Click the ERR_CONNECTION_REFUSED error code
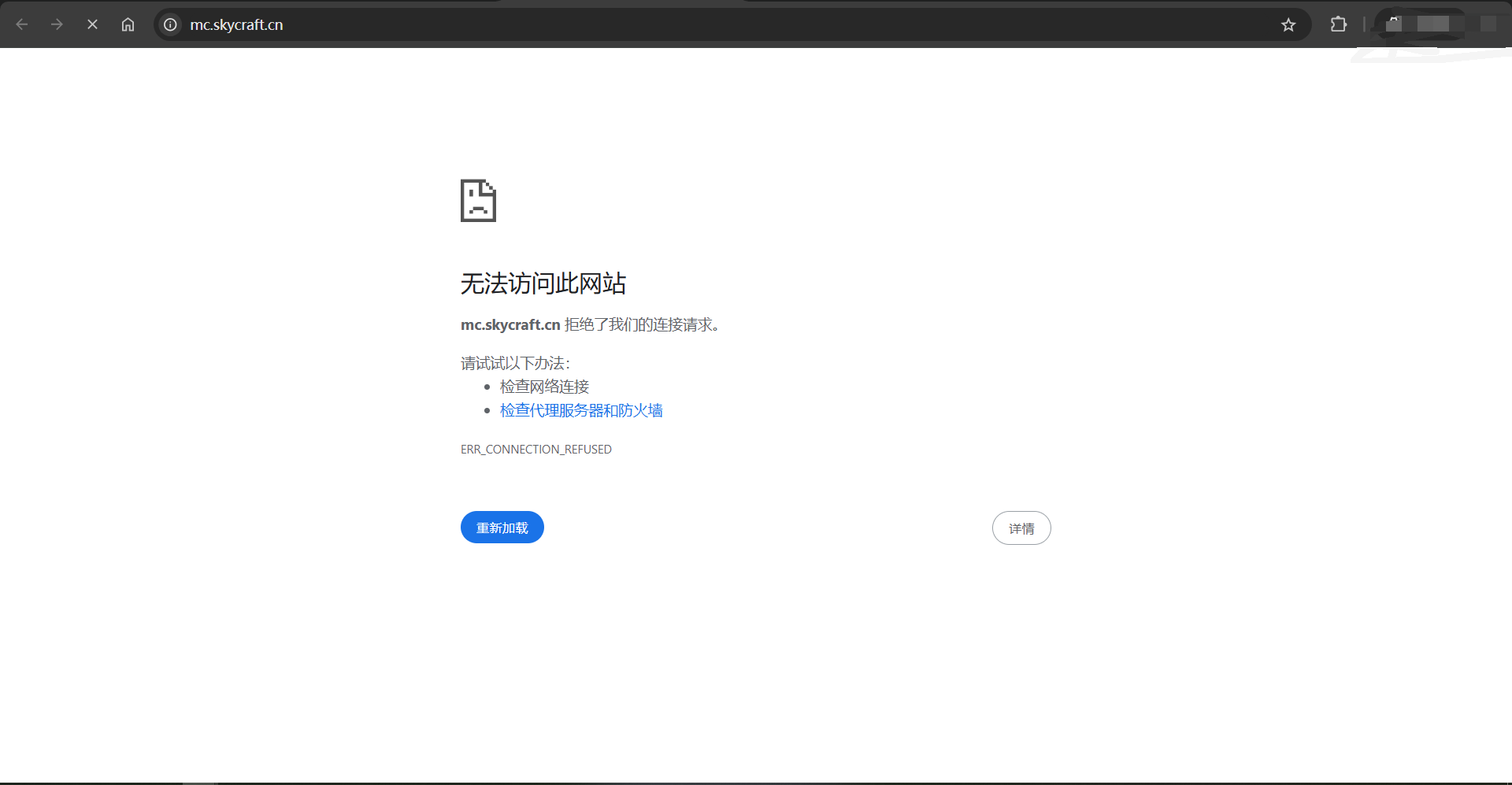 tap(536, 449)
